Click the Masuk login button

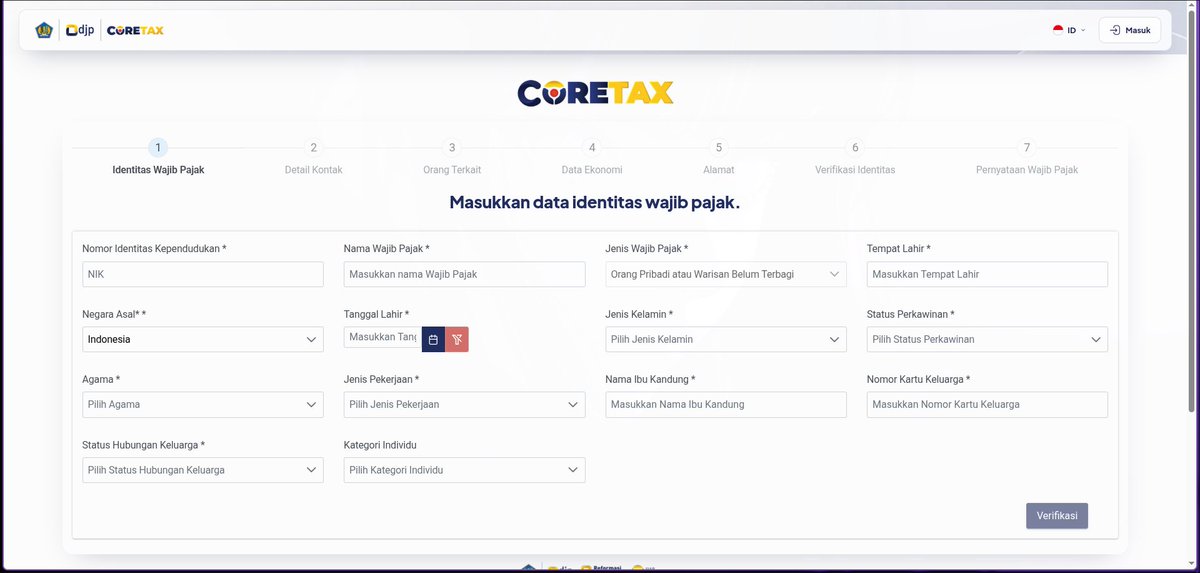pos(1130,30)
